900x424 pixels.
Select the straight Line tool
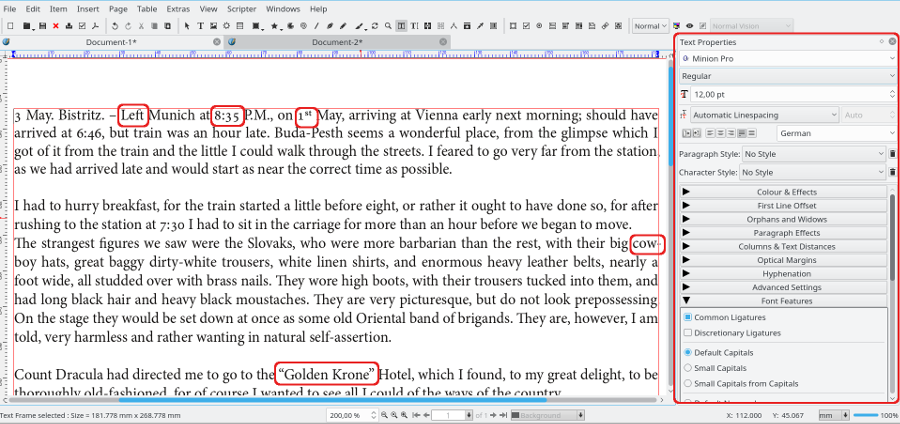(x=316, y=26)
